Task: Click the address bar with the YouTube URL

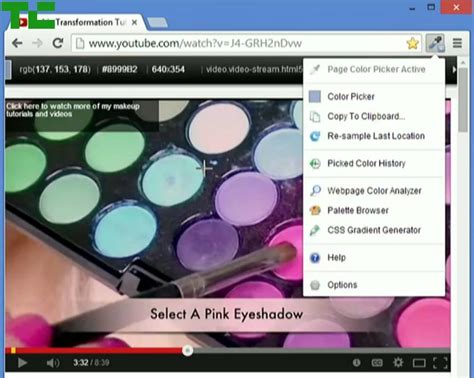Action: point(246,43)
